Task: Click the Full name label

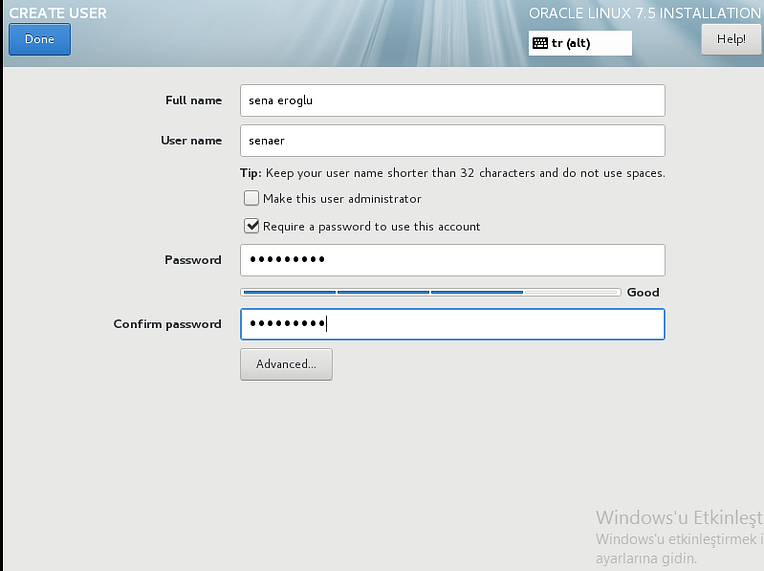Action: [x=193, y=100]
